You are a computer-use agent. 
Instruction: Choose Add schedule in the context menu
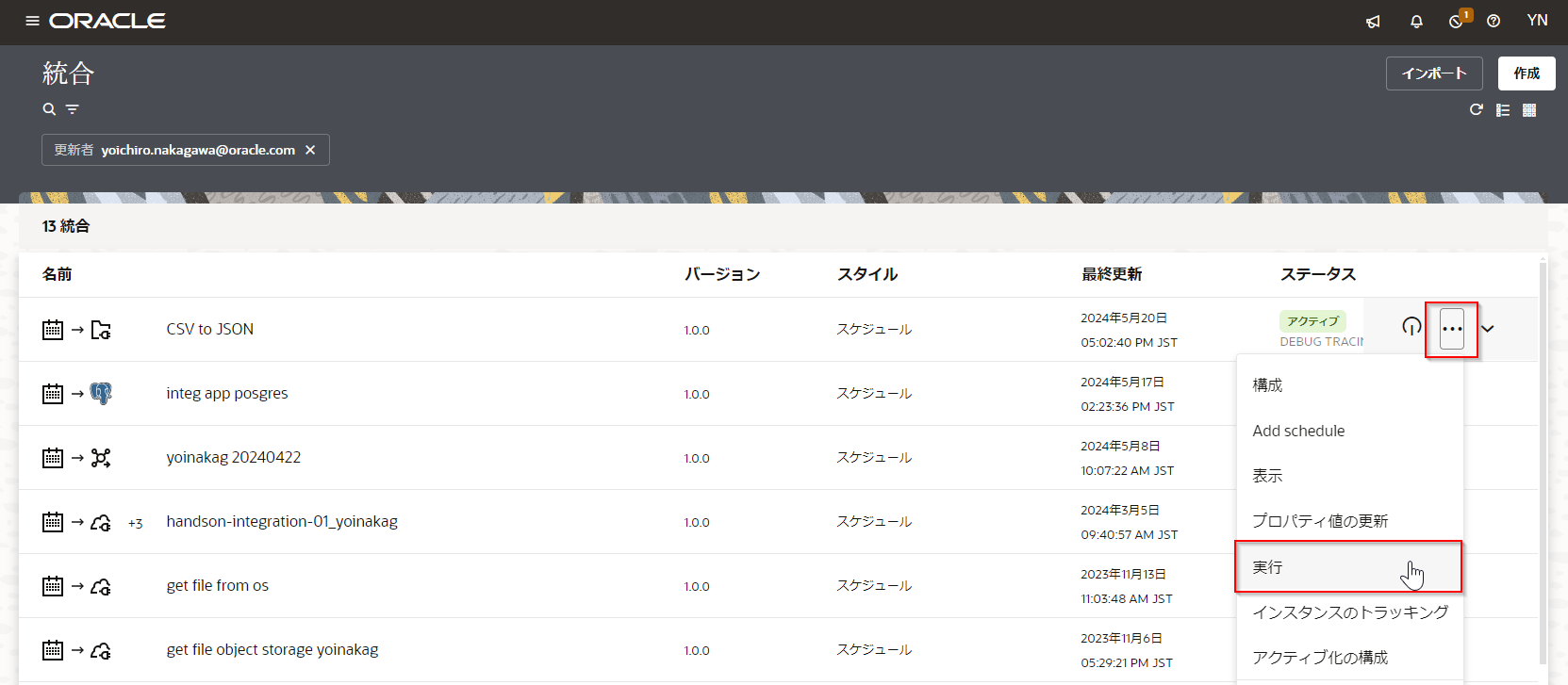[1298, 431]
